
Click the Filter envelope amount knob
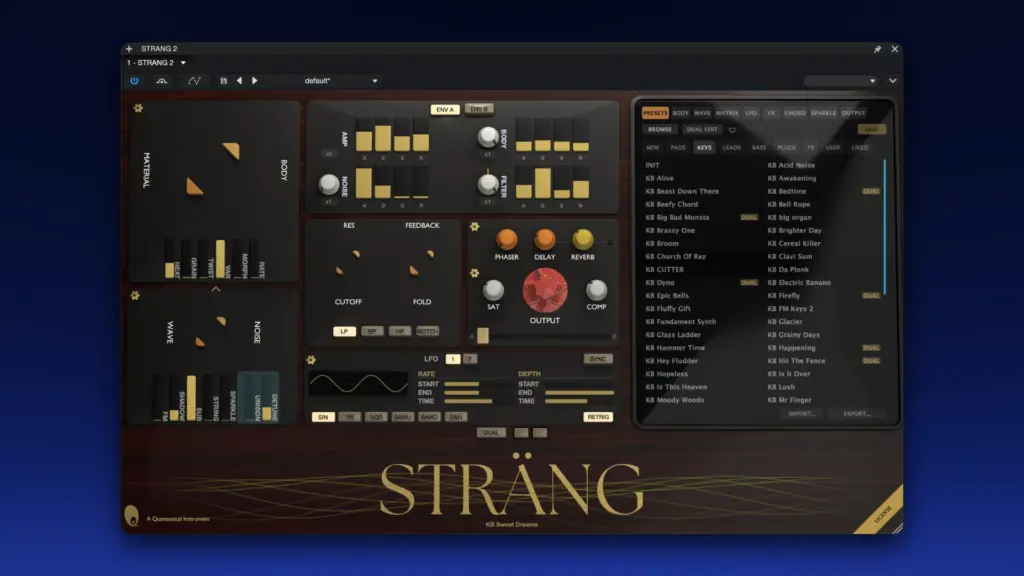[487, 185]
